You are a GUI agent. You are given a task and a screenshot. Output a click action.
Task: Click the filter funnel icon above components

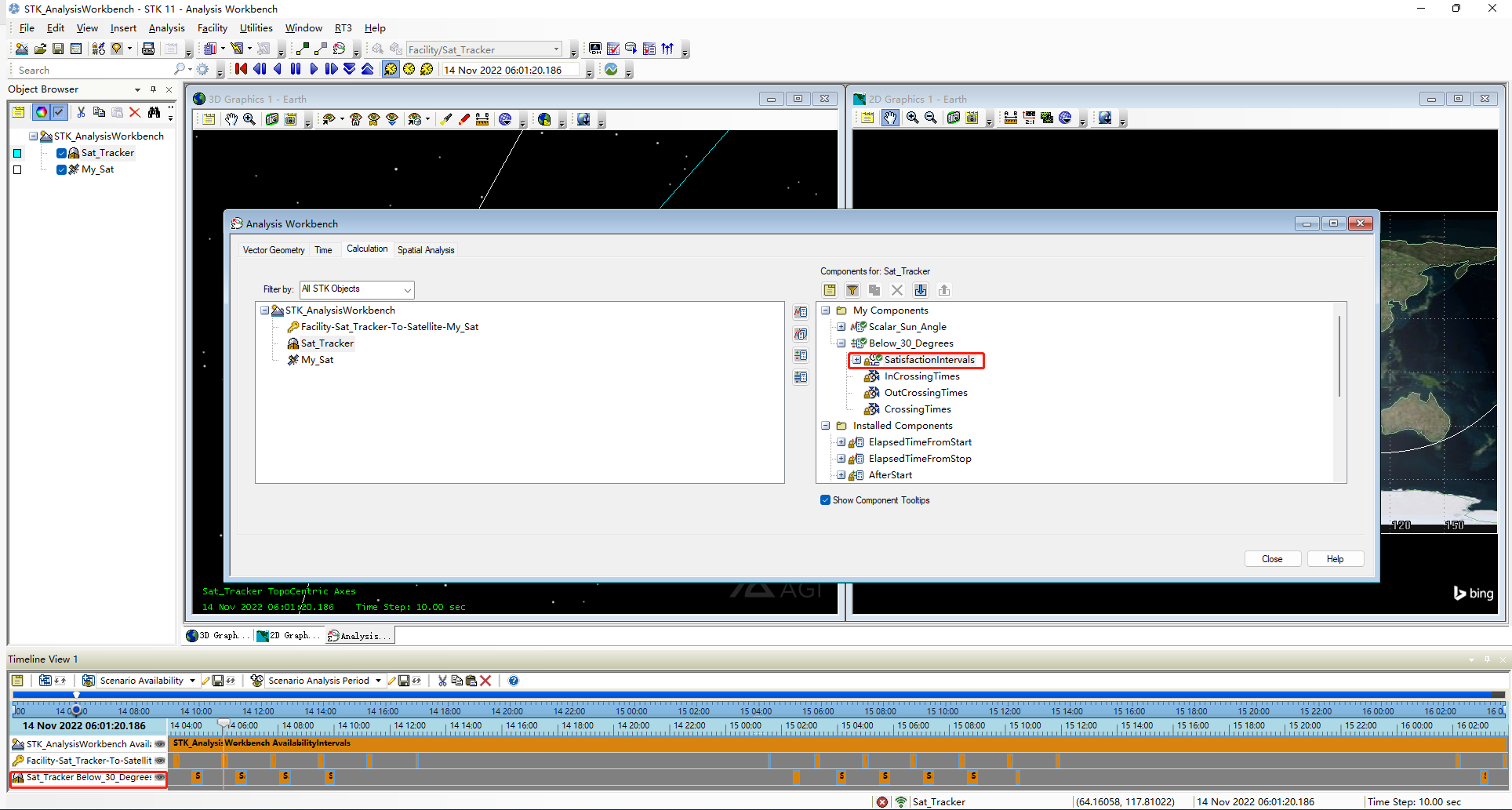pos(852,290)
